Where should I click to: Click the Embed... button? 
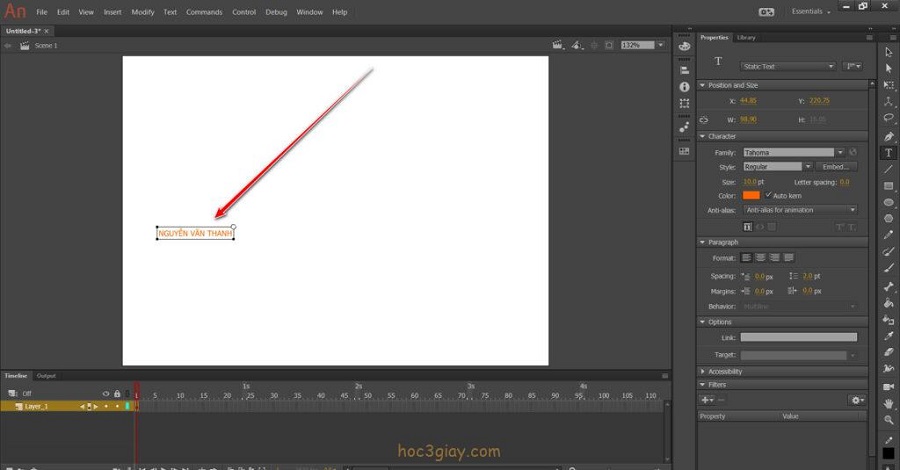click(x=838, y=167)
